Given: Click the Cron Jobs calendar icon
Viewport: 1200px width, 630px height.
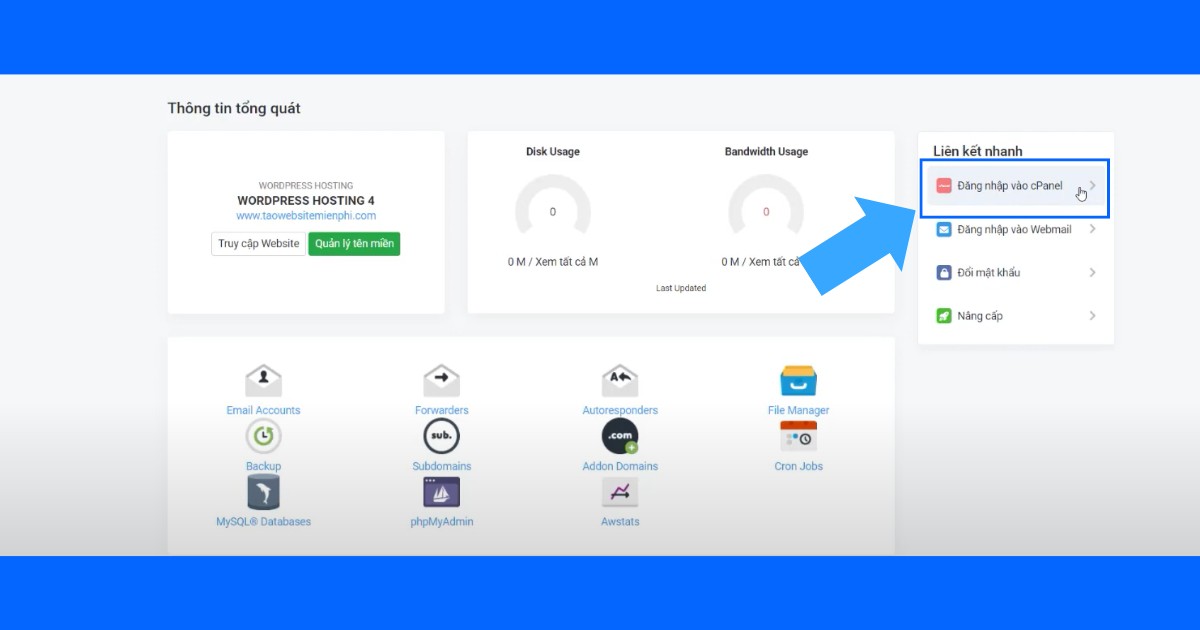Looking at the screenshot, I should [798, 437].
